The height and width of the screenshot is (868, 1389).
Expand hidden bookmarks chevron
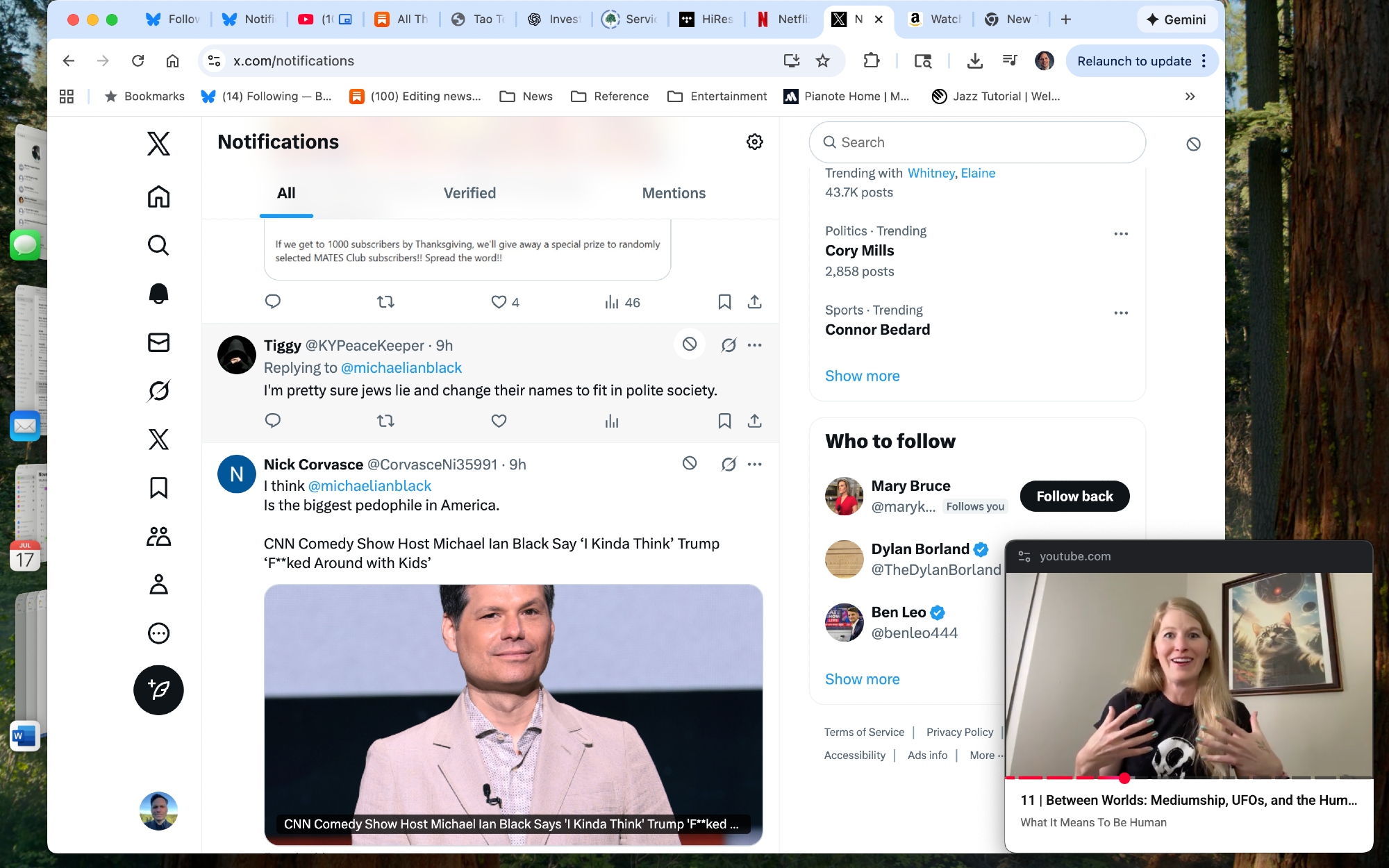coord(1190,97)
